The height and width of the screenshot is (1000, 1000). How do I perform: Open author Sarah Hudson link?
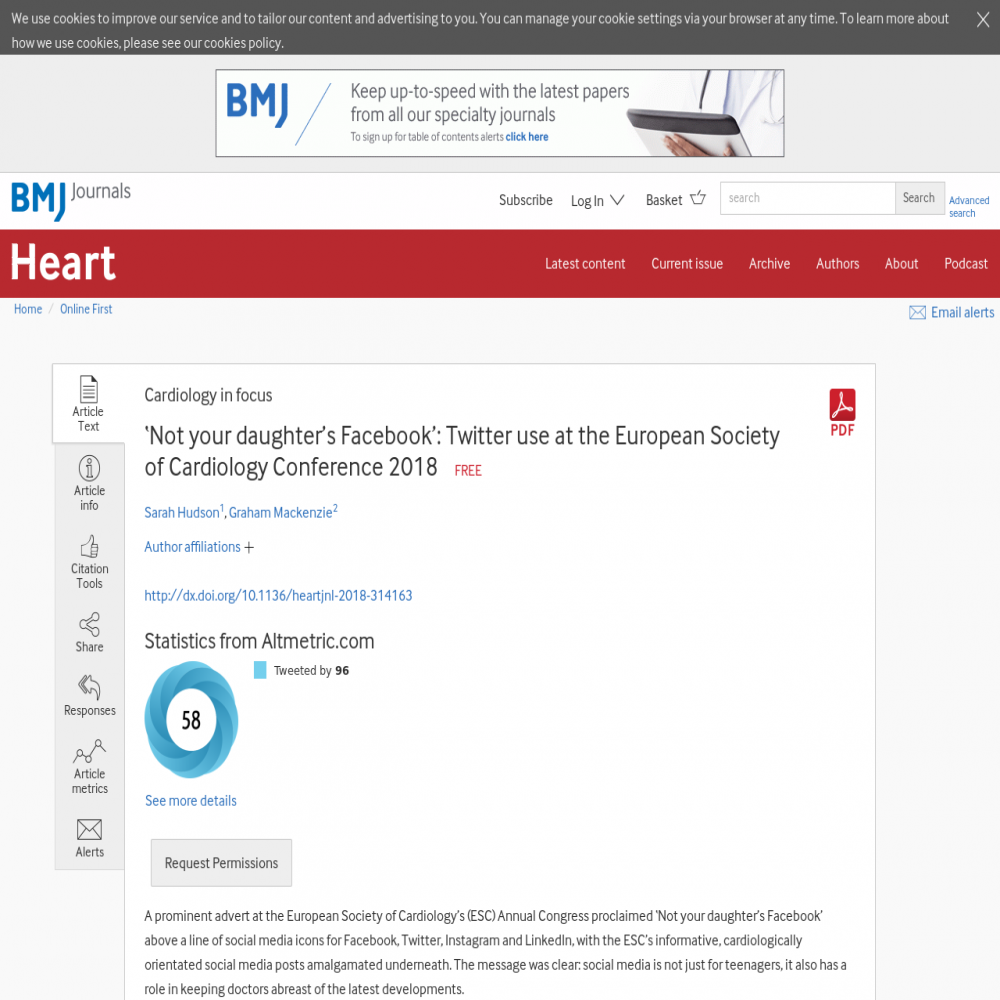(x=182, y=512)
